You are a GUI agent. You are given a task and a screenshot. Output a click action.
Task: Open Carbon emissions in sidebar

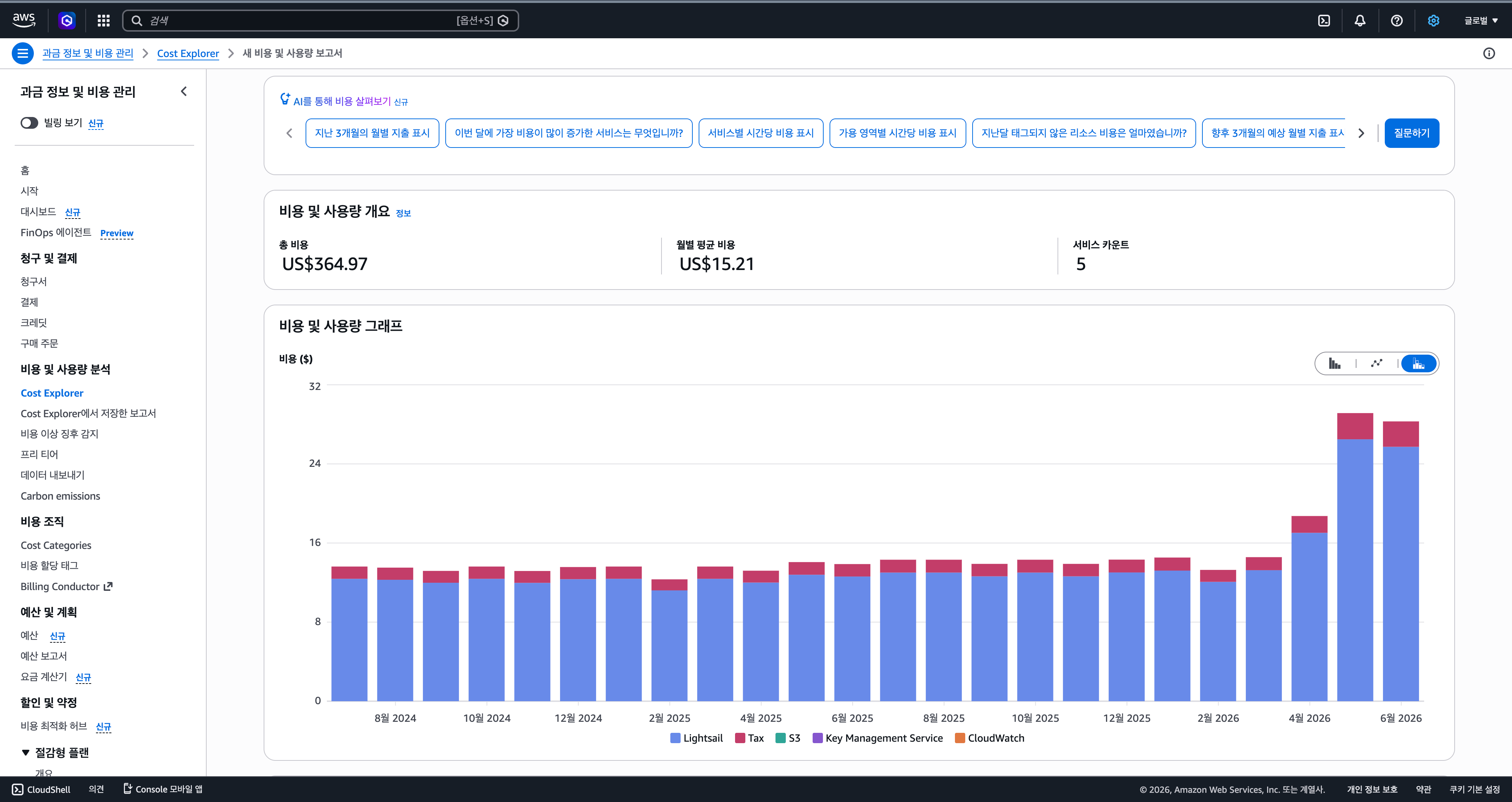(60, 496)
